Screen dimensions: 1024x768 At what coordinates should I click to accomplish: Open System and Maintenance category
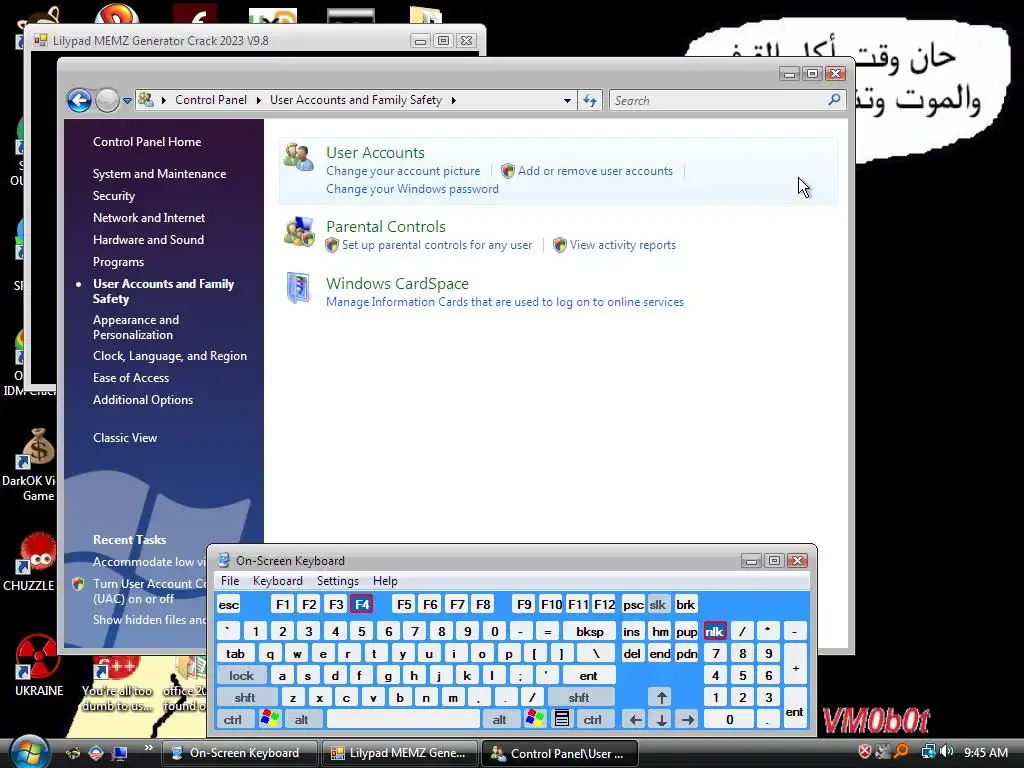(159, 174)
